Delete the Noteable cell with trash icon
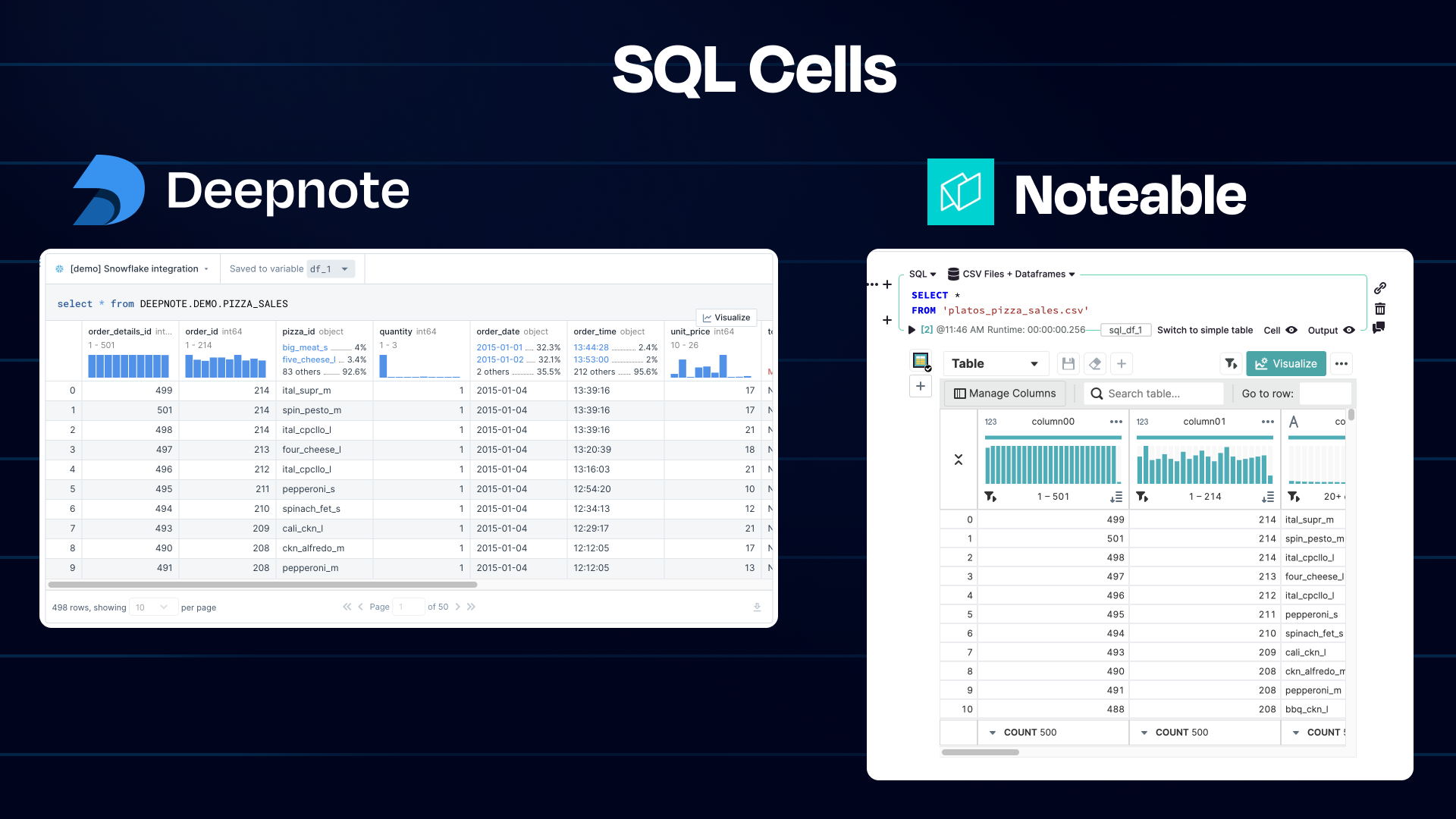Viewport: 1456px width, 819px height. click(x=1380, y=309)
